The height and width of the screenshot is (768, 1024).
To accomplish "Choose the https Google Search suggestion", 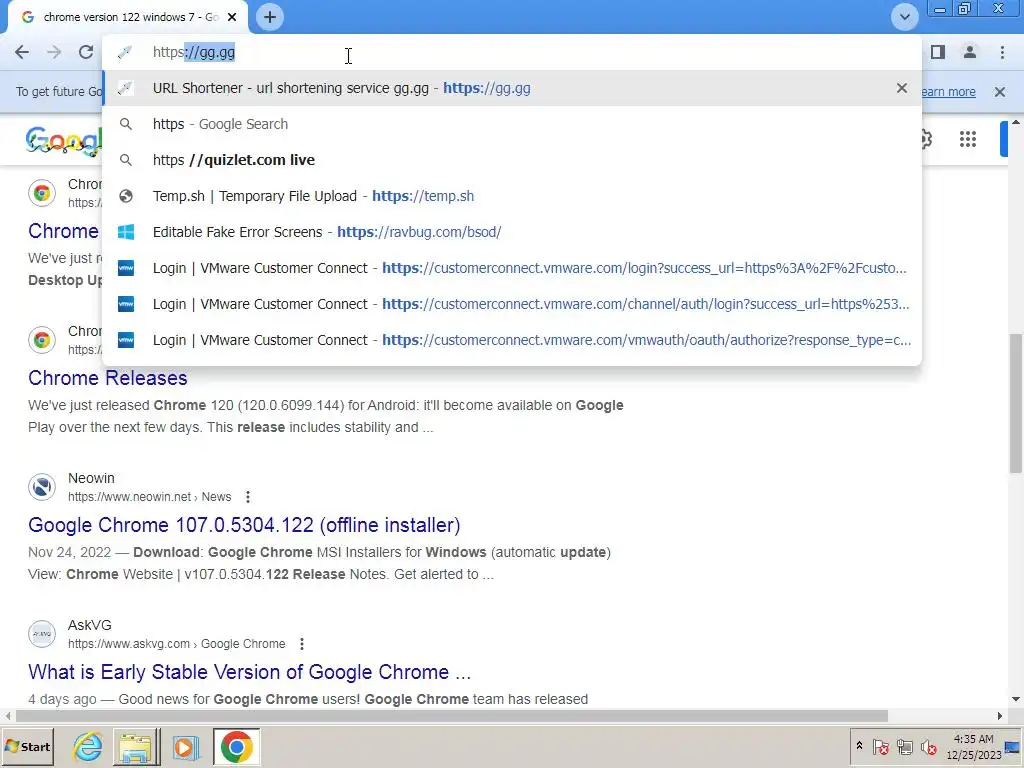I will [512, 124].
